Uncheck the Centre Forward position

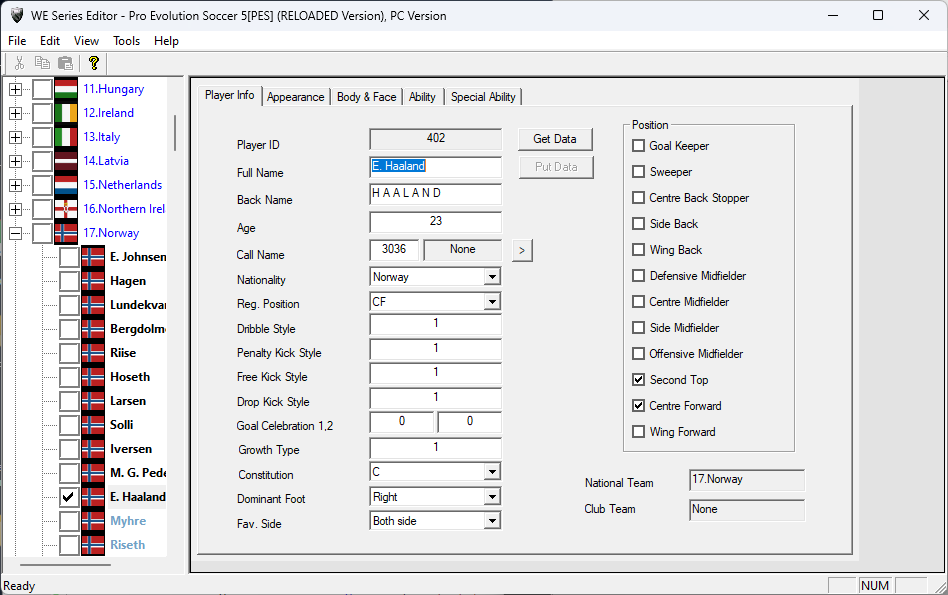(638, 406)
